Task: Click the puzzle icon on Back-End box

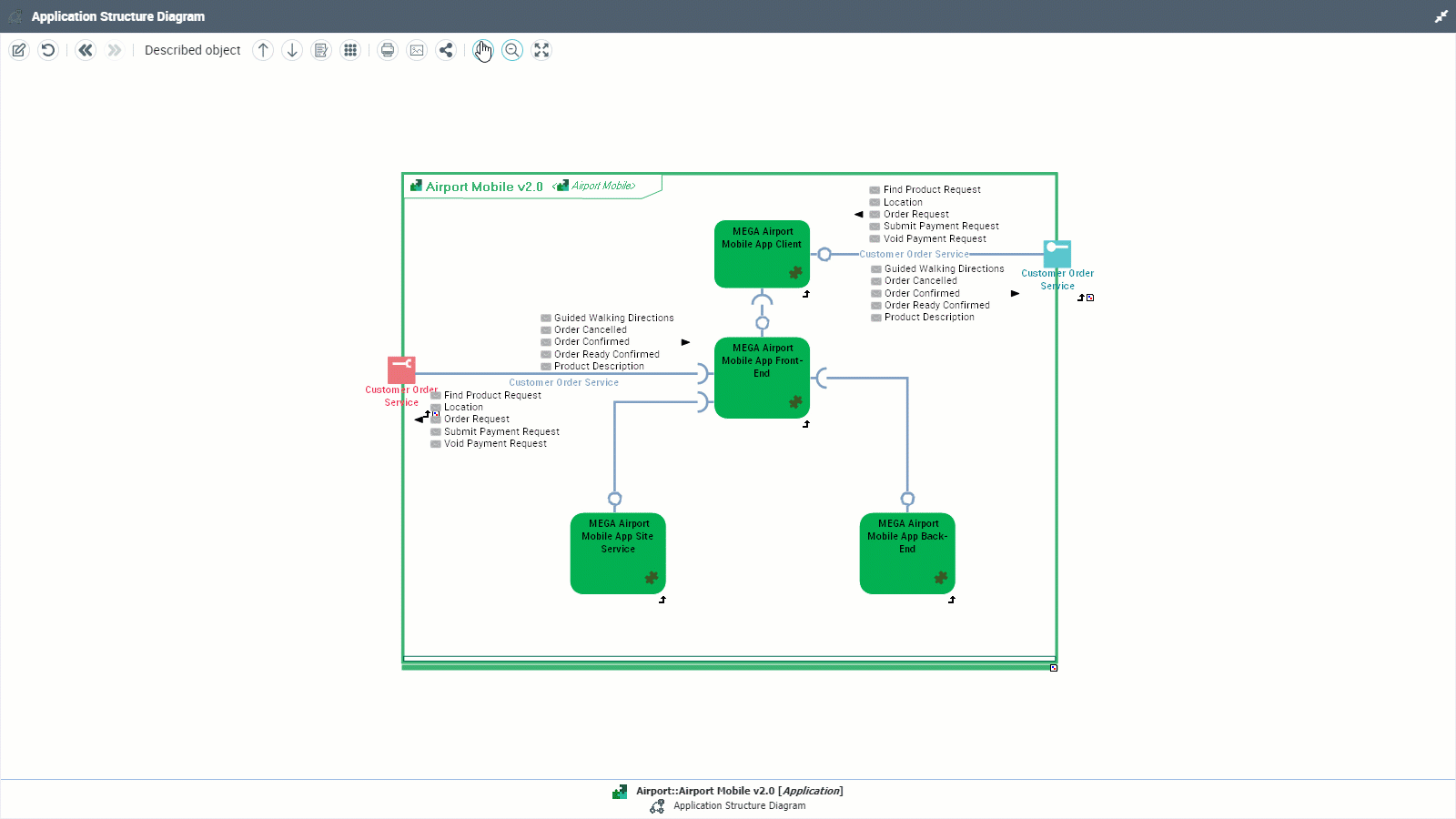Action: point(941,578)
